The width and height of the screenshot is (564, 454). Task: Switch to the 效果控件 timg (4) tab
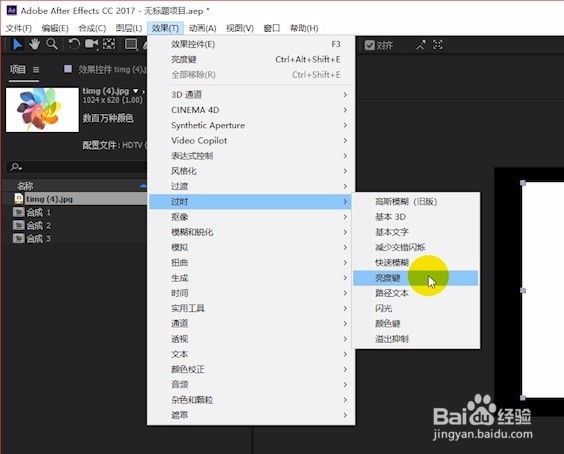pos(112,69)
